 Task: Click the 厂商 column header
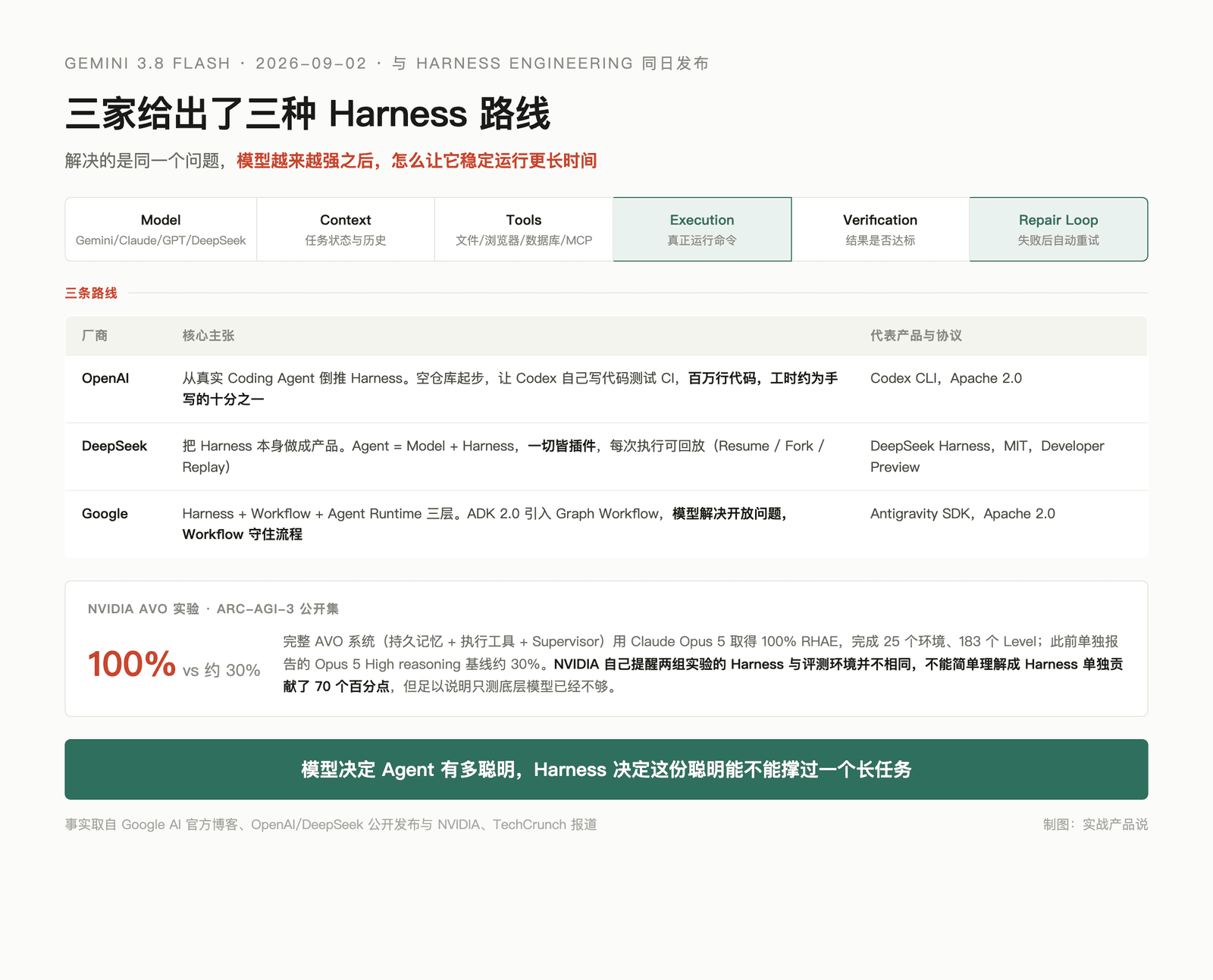[95, 336]
